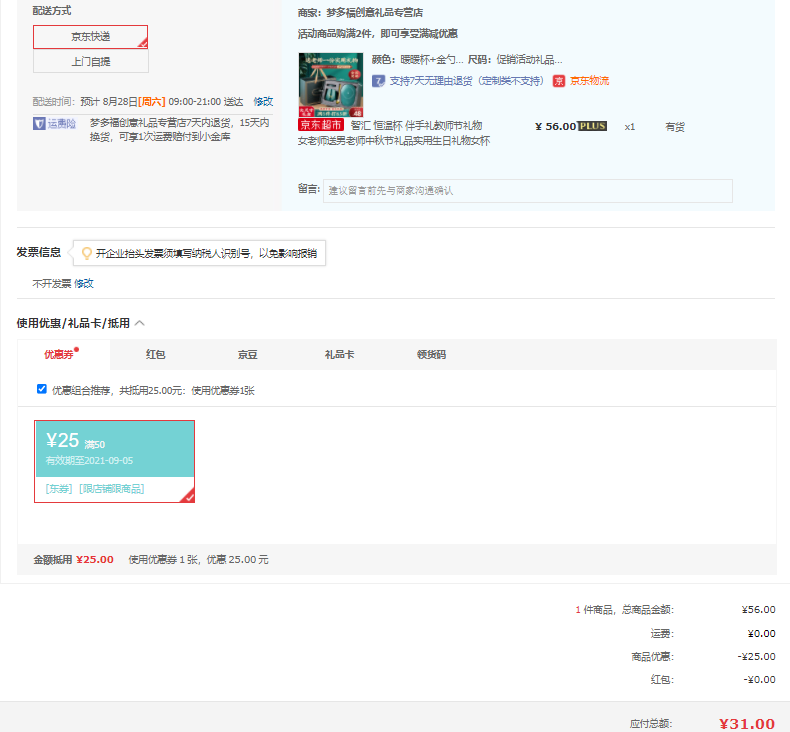The width and height of the screenshot is (790, 732).
Task: Click the 红包 -¥0.00 summary value
Action: tap(759, 680)
